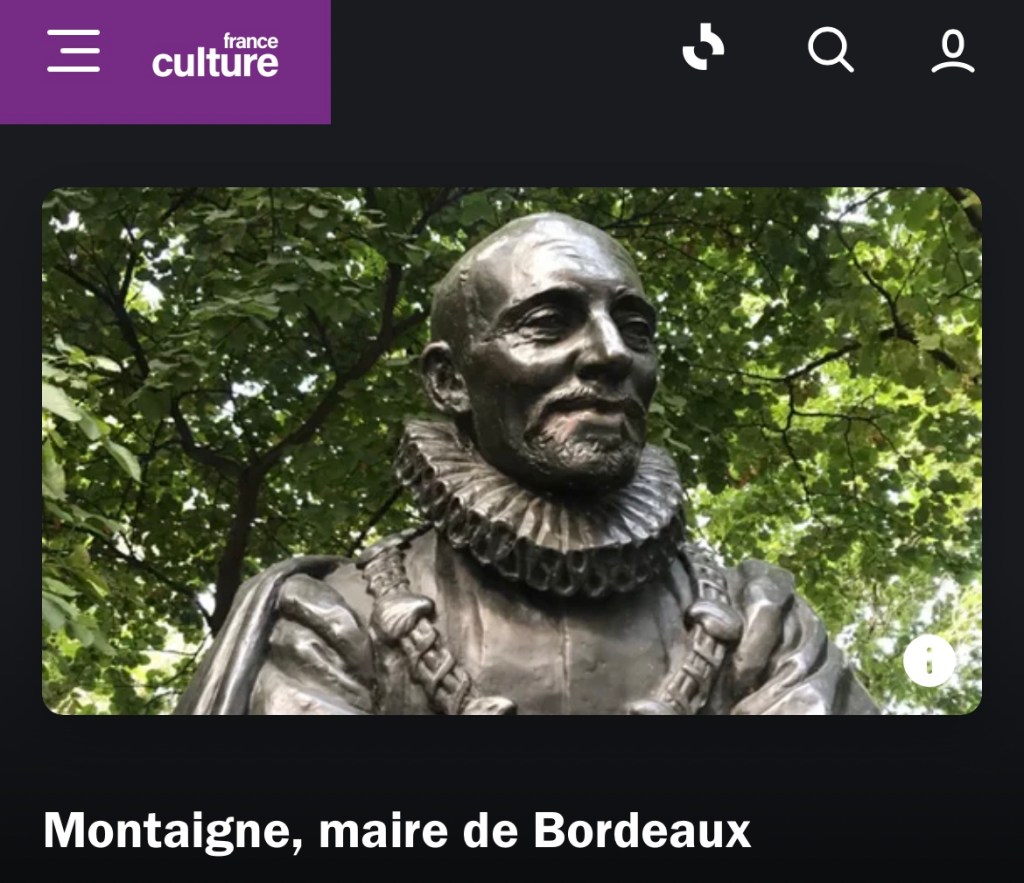The height and width of the screenshot is (883, 1024).
Task: Open the hamburger navigation menu
Action: (74, 50)
